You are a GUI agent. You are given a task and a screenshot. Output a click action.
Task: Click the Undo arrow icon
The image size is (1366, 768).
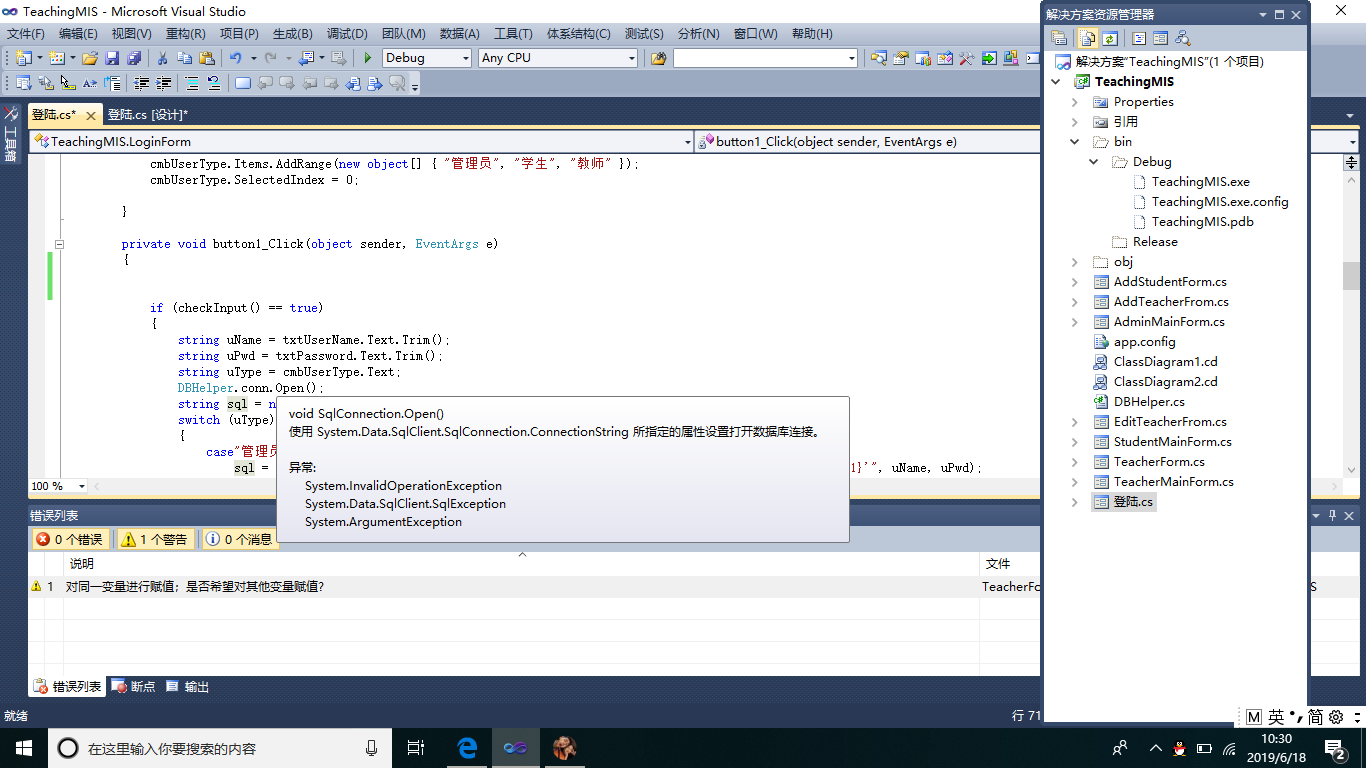coord(236,58)
